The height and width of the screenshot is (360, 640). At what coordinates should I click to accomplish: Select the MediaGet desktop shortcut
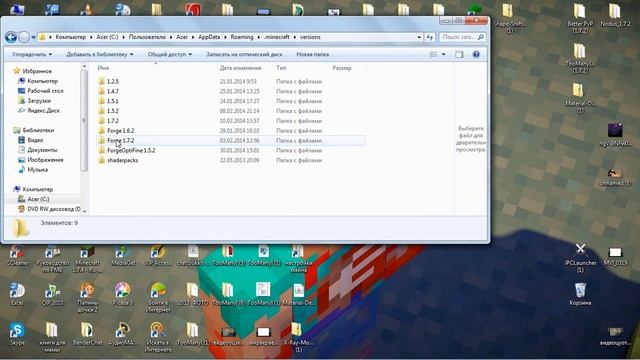coord(123,256)
